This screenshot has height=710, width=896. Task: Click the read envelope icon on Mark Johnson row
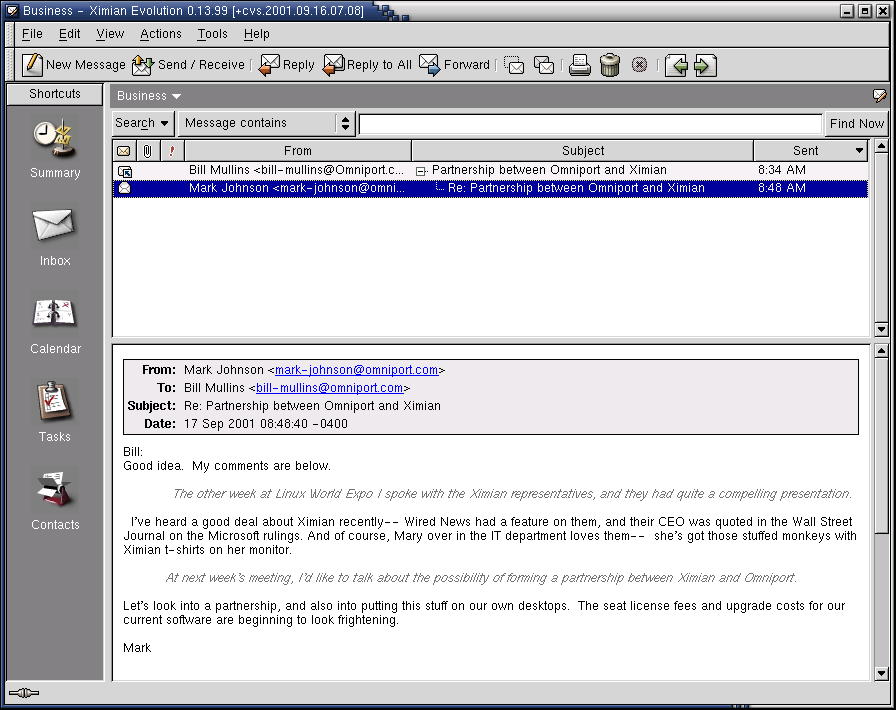coord(124,188)
